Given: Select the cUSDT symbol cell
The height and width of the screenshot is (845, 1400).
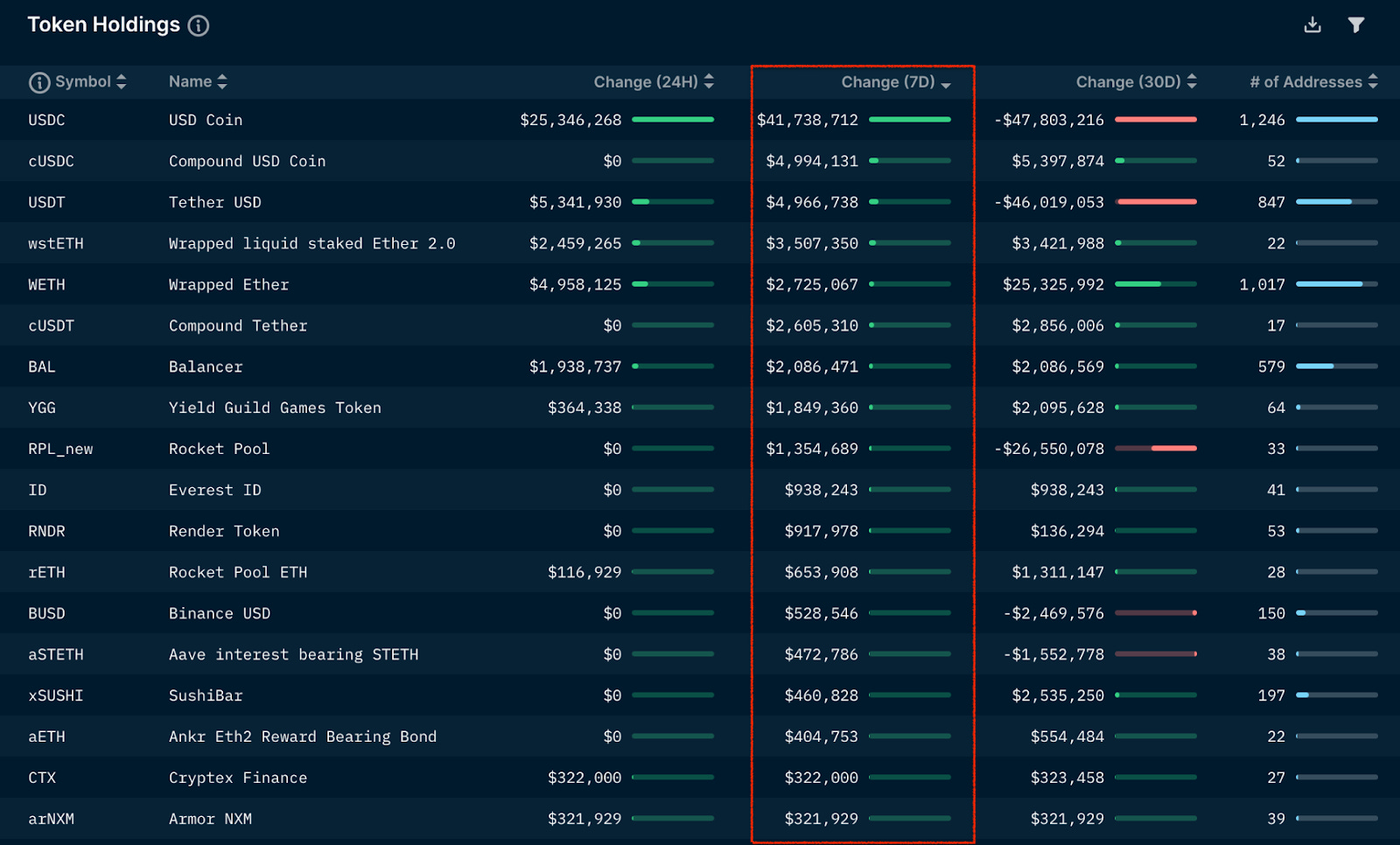Looking at the screenshot, I should click(x=51, y=325).
